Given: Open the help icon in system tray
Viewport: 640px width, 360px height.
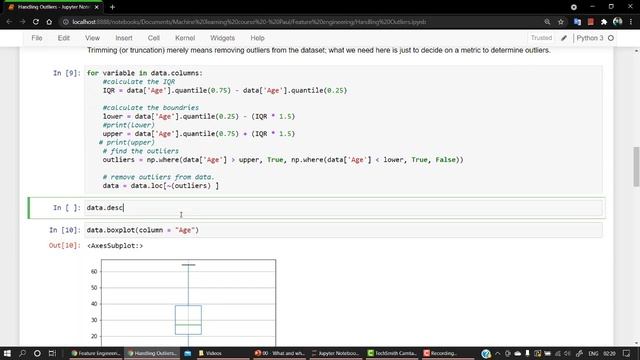Looking at the screenshot, I should [x=486, y=353].
